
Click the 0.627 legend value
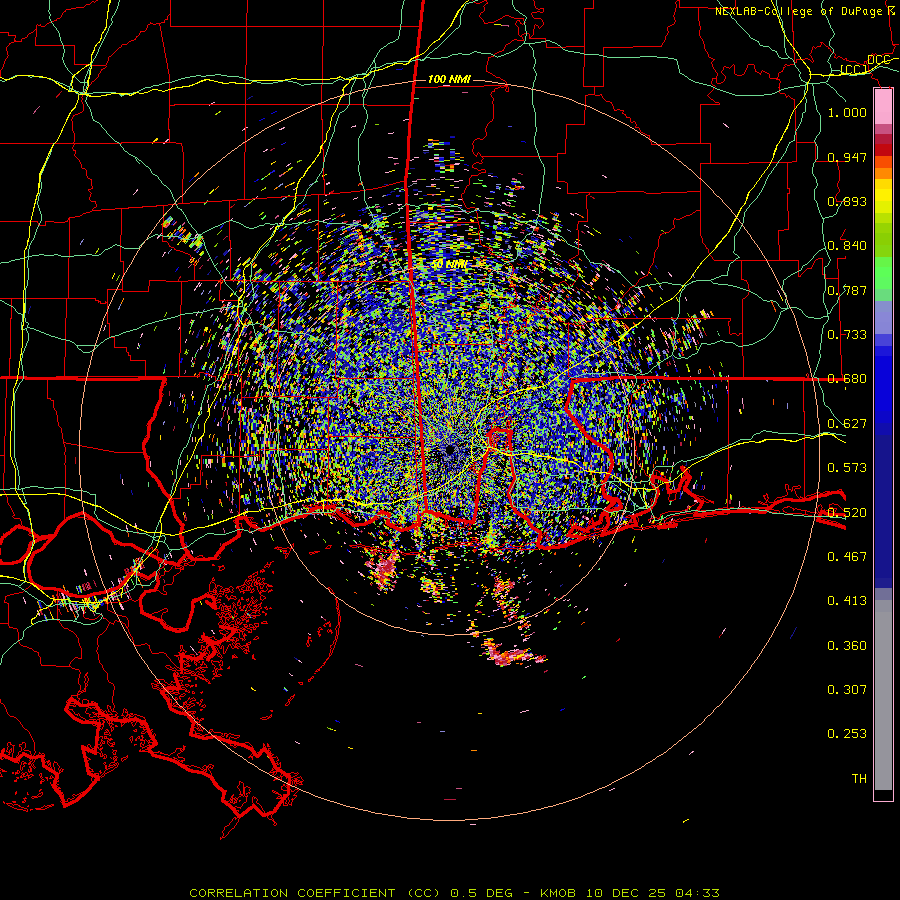(x=847, y=423)
